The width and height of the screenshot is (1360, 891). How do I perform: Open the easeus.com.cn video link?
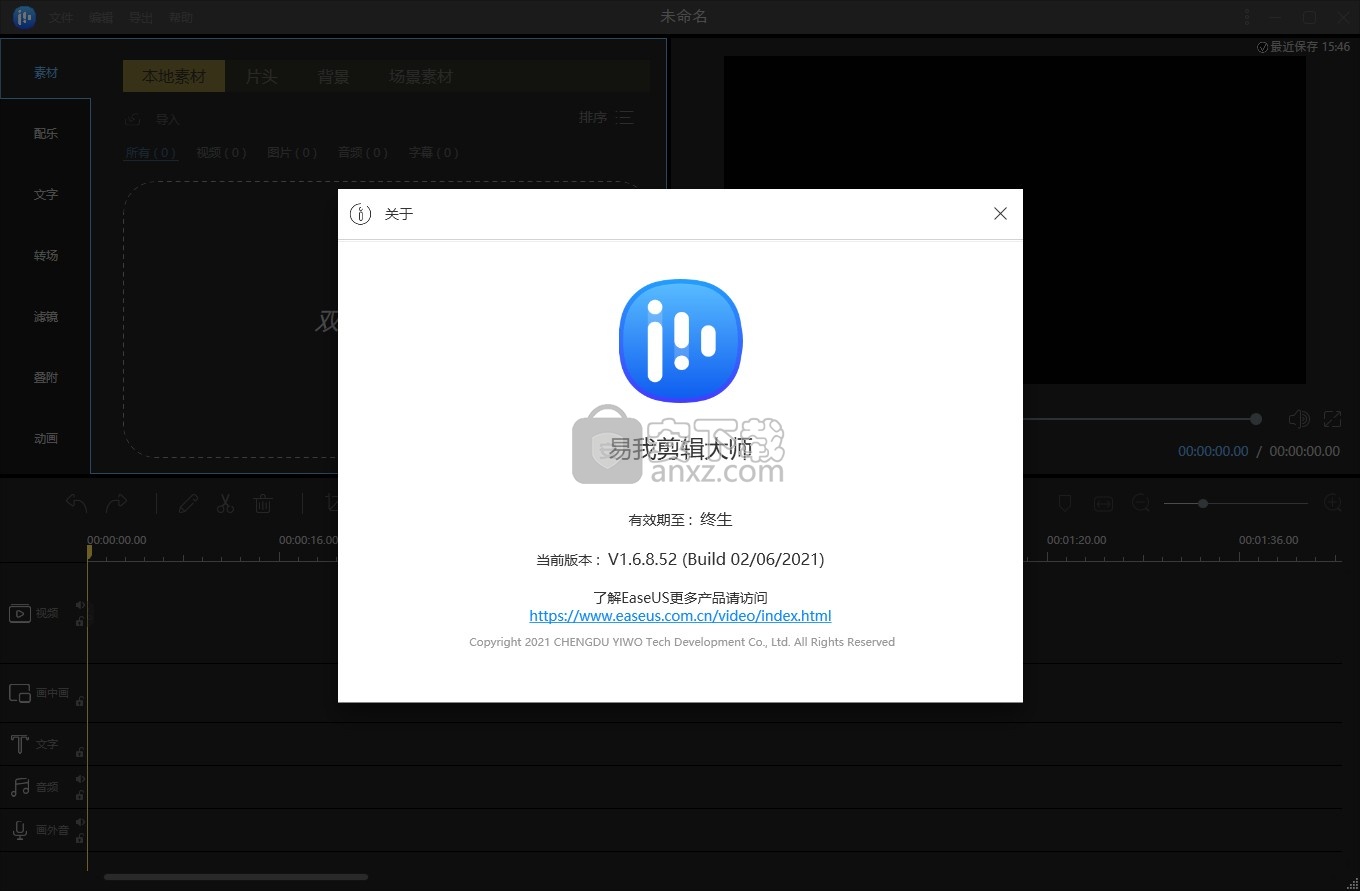680,616
